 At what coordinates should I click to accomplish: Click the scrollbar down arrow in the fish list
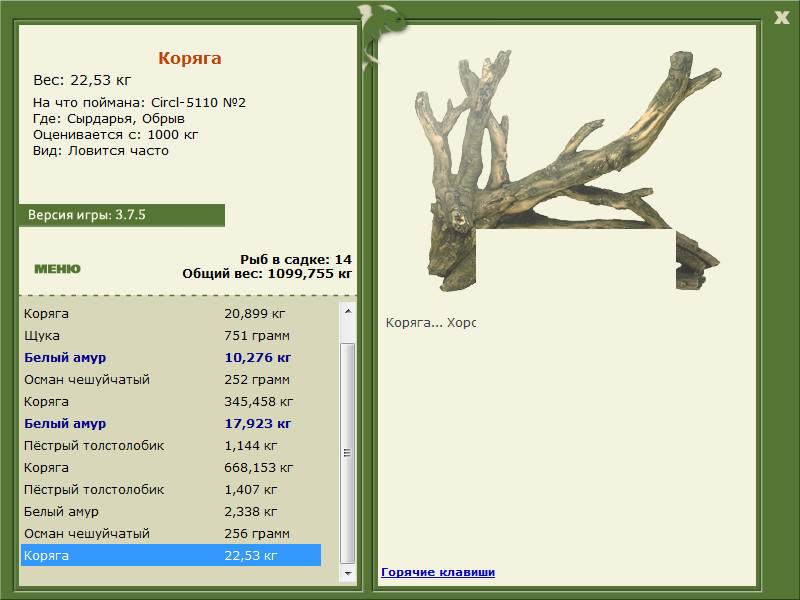(x=348, y=573)
